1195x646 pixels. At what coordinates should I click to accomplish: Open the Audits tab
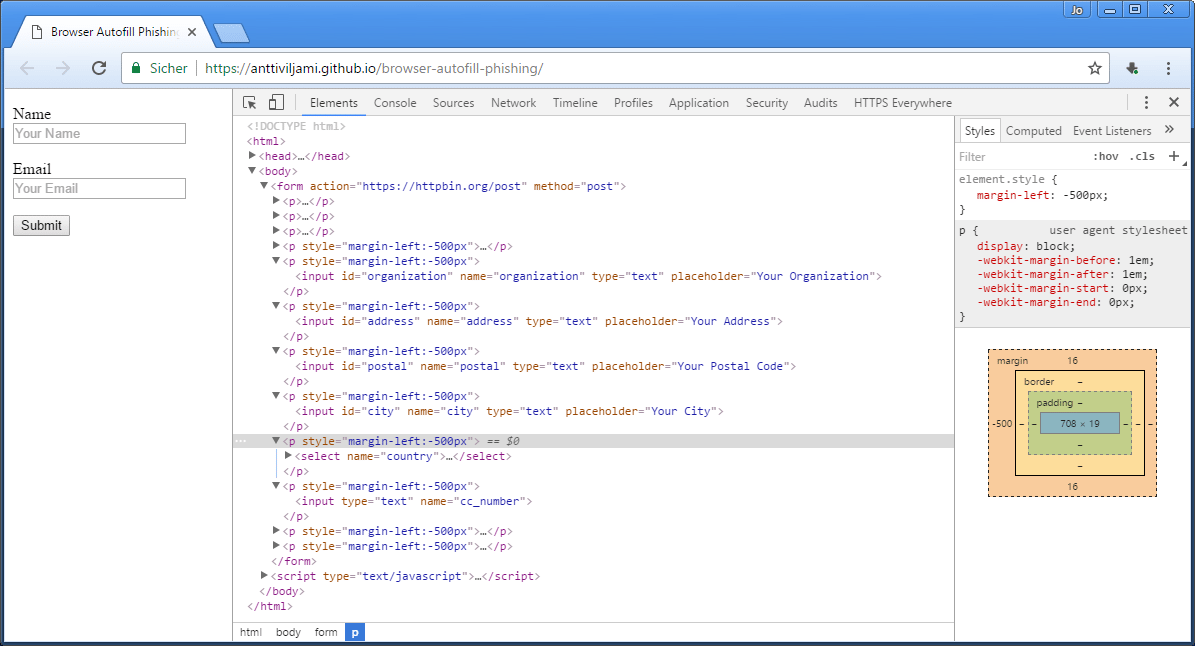(821, 103)
